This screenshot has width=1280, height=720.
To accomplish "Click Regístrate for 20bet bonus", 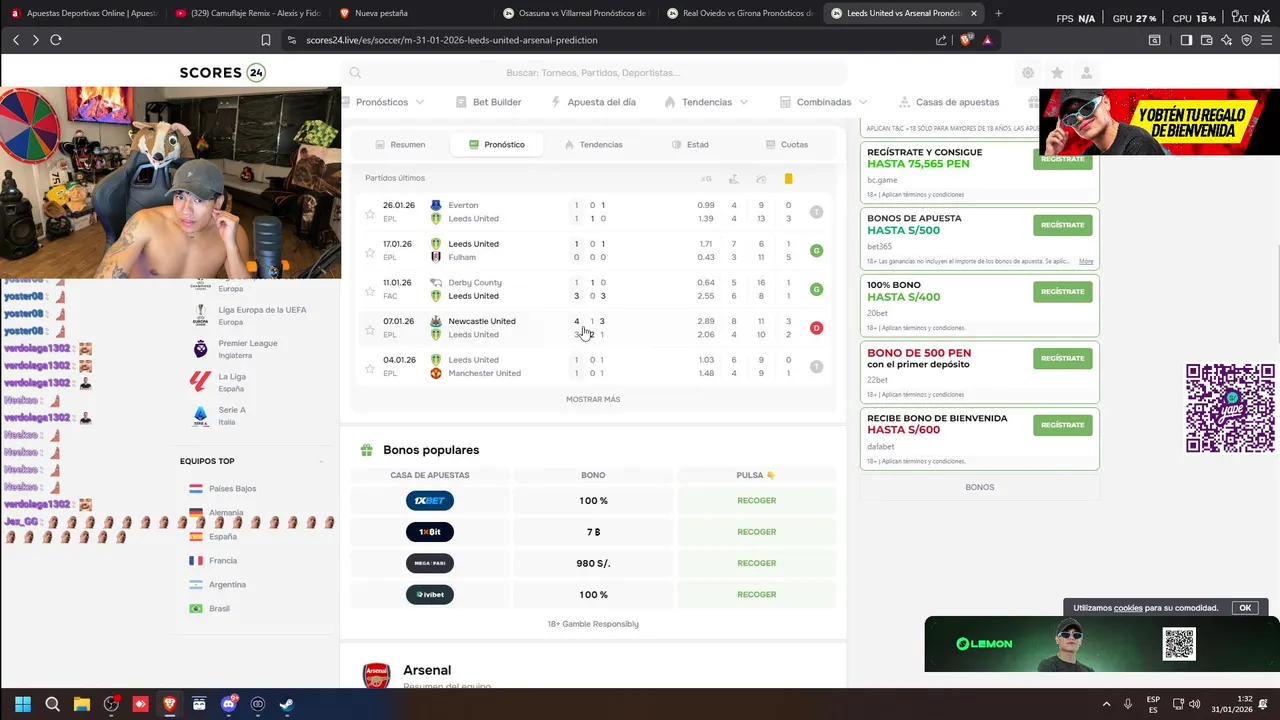I will pyautogui.click(x=1062, y=291).
